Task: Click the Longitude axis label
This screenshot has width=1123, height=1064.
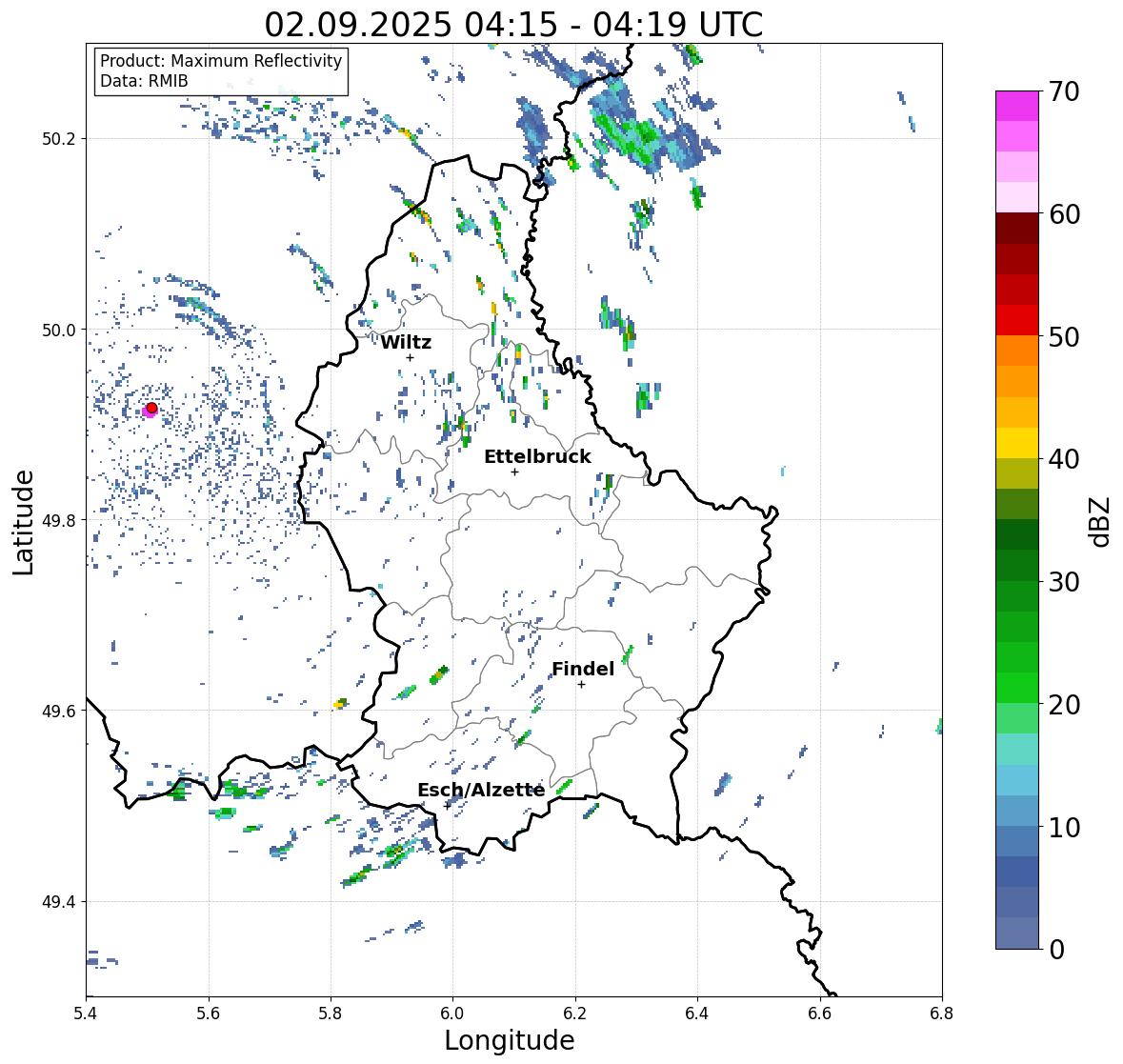Action: click(x=510, y=1039)
